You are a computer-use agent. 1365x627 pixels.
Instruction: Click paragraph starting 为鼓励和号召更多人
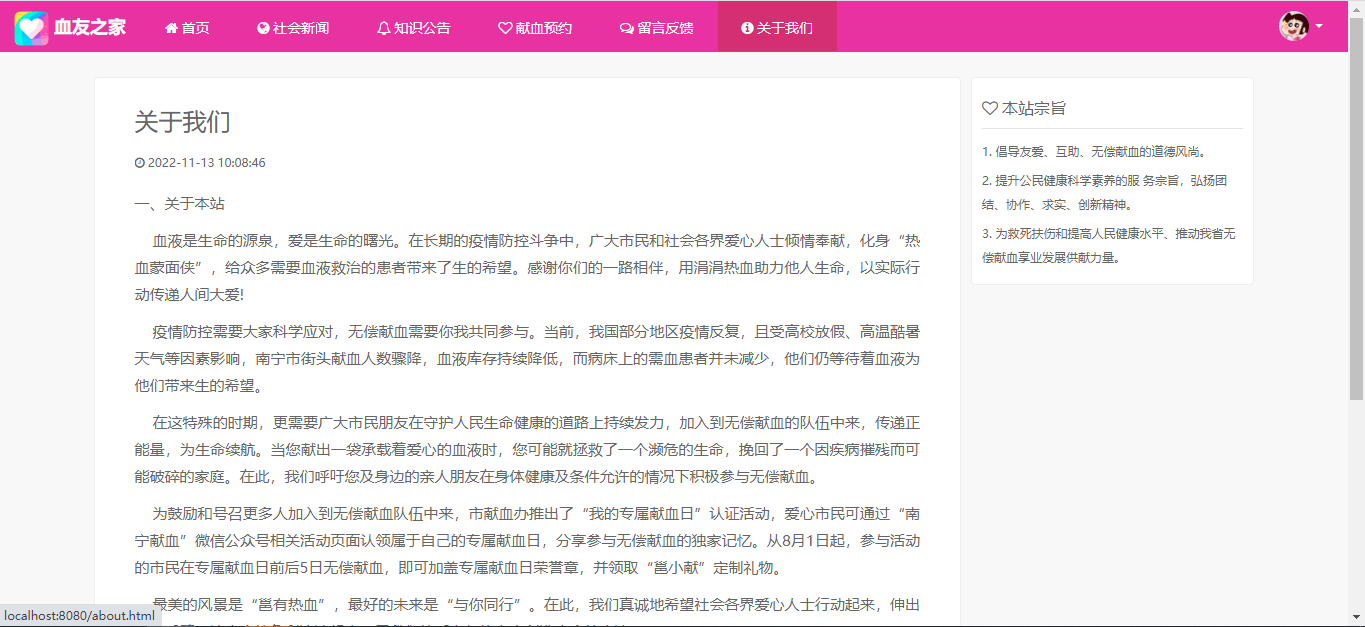pos(527,541)
